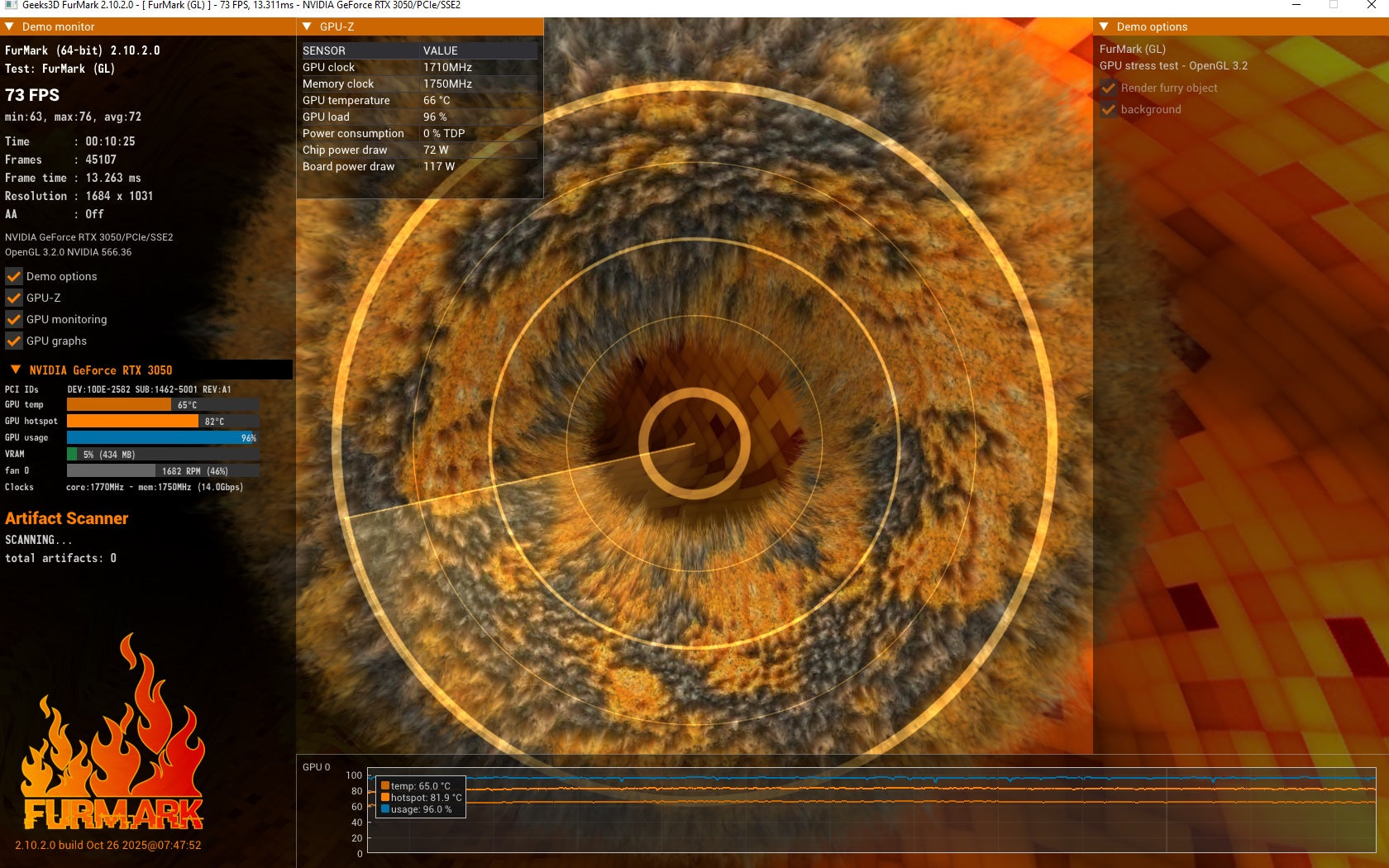Click the min:63, max:76, avg:72 line
Screen dimensions: 1389x868
73,117
